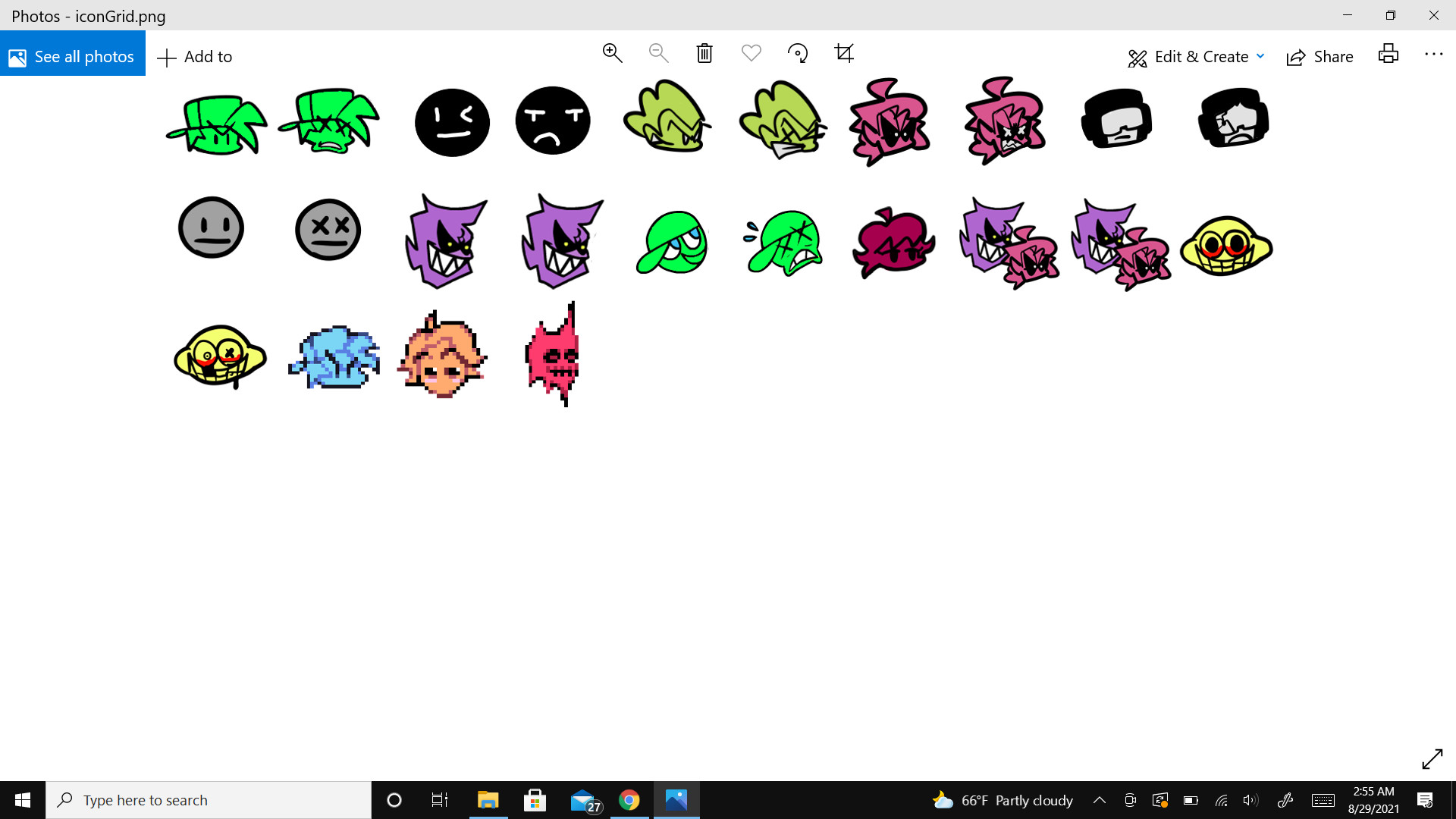Enter fullscreen with diagonal arrows icon

tap(1432, 759)
